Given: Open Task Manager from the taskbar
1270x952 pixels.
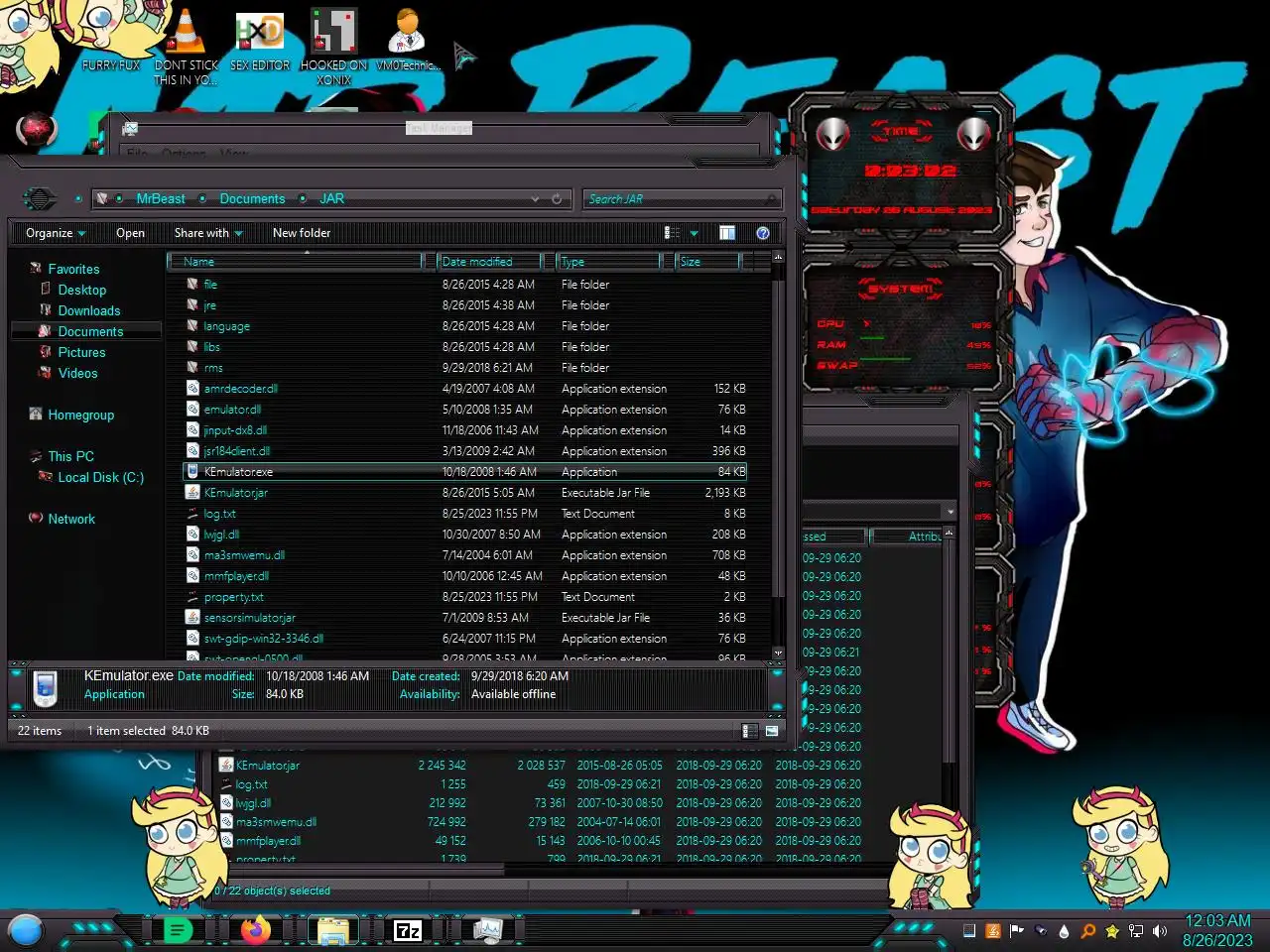Looking at the screenshot, I should coord(487,930).
